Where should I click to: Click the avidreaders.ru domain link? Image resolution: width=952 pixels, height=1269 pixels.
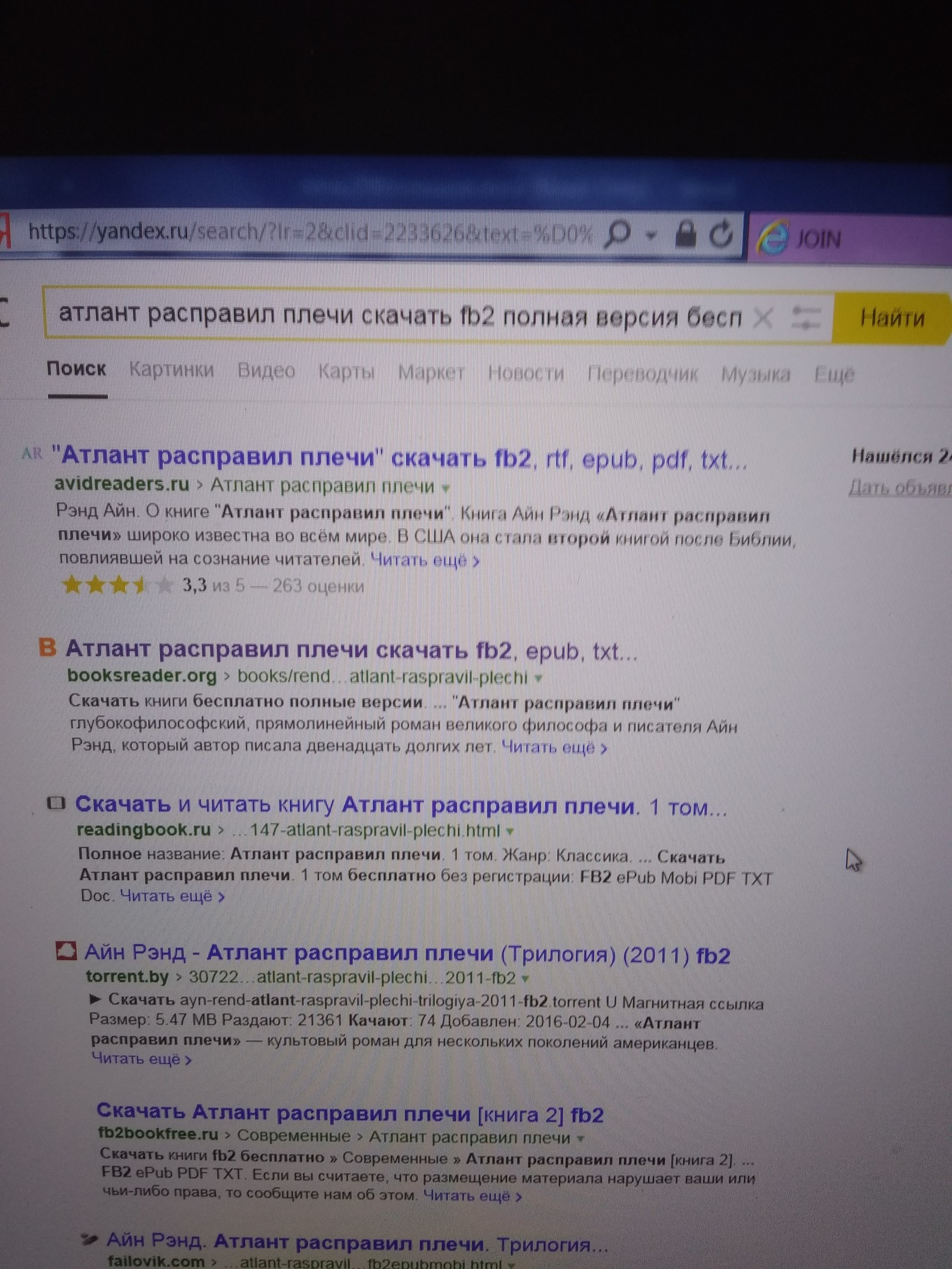[122, 484]
